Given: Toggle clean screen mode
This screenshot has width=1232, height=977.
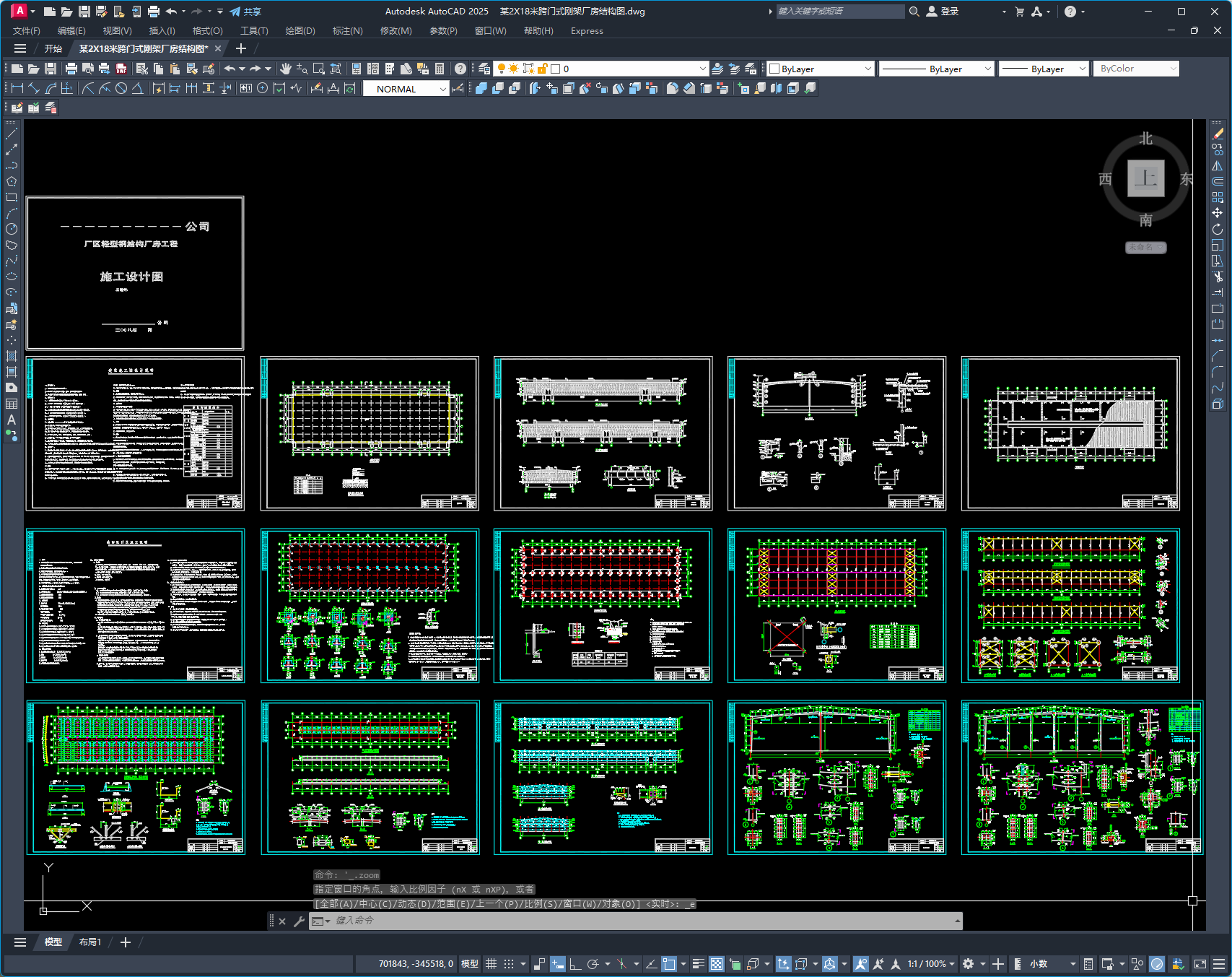Looking at the screenshot, I should tap(1200, 964).
